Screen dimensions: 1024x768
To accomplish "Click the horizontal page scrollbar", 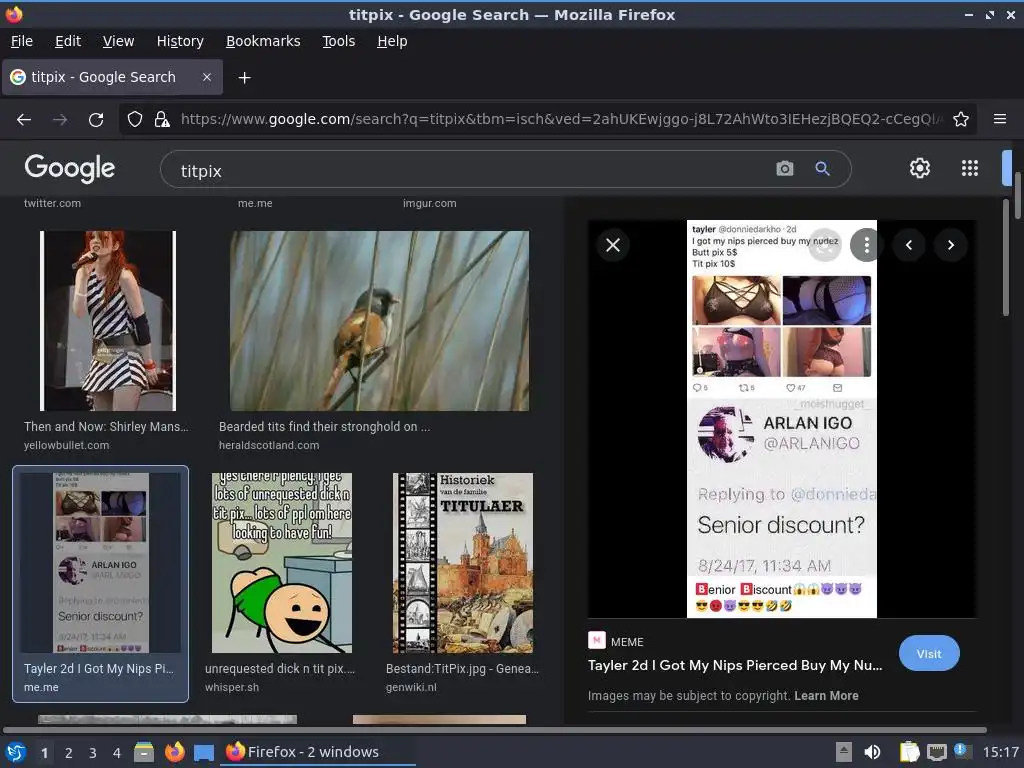I will (x=495, y=729).
